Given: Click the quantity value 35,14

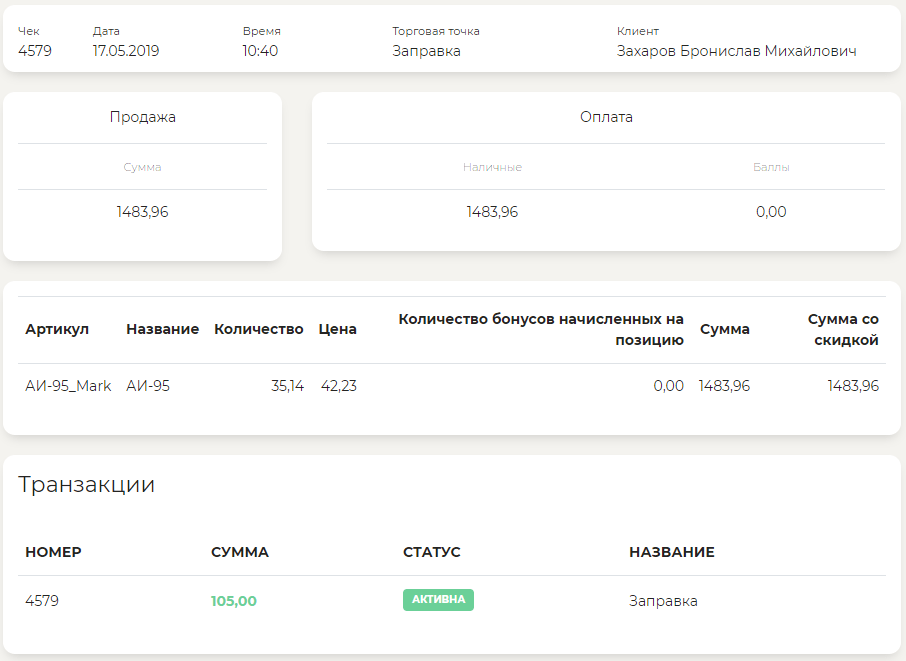Looking at the screenshot, I should click(x=287, y=386).
